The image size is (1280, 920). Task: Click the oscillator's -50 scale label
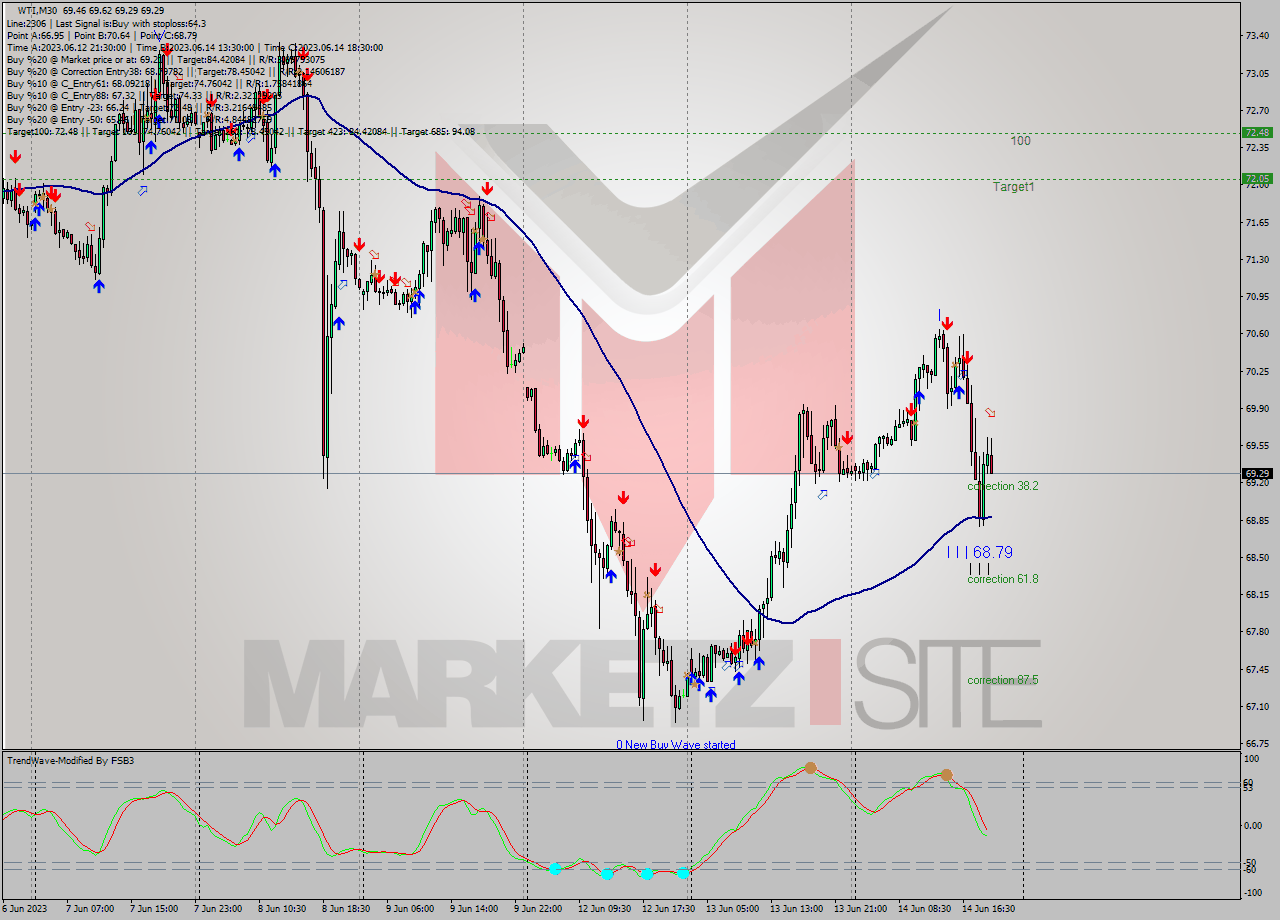coord(1252,862)
